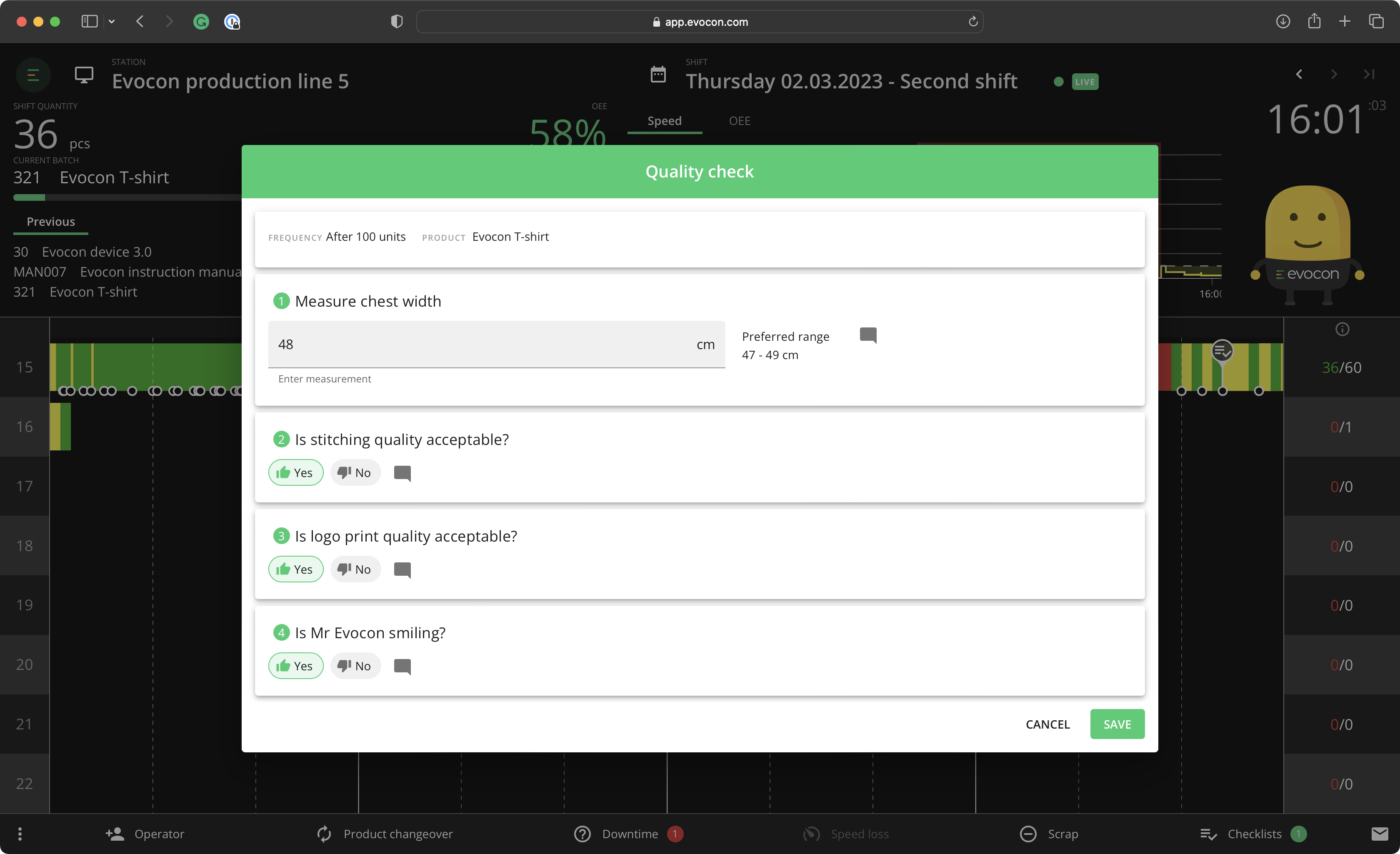Select the Scrap icon in the bottom bar
1400x854 pixels.
[1028, 834]
